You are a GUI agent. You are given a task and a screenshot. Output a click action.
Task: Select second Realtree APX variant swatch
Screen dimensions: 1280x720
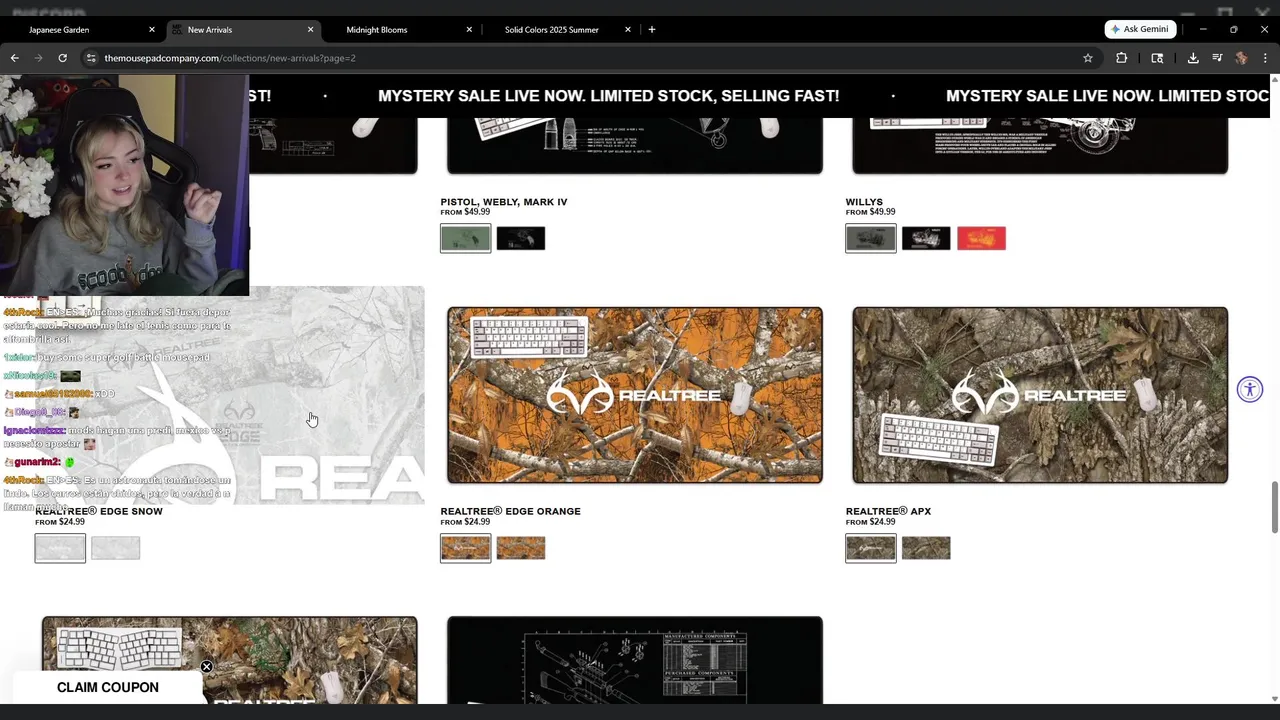(x=926, y=548)
